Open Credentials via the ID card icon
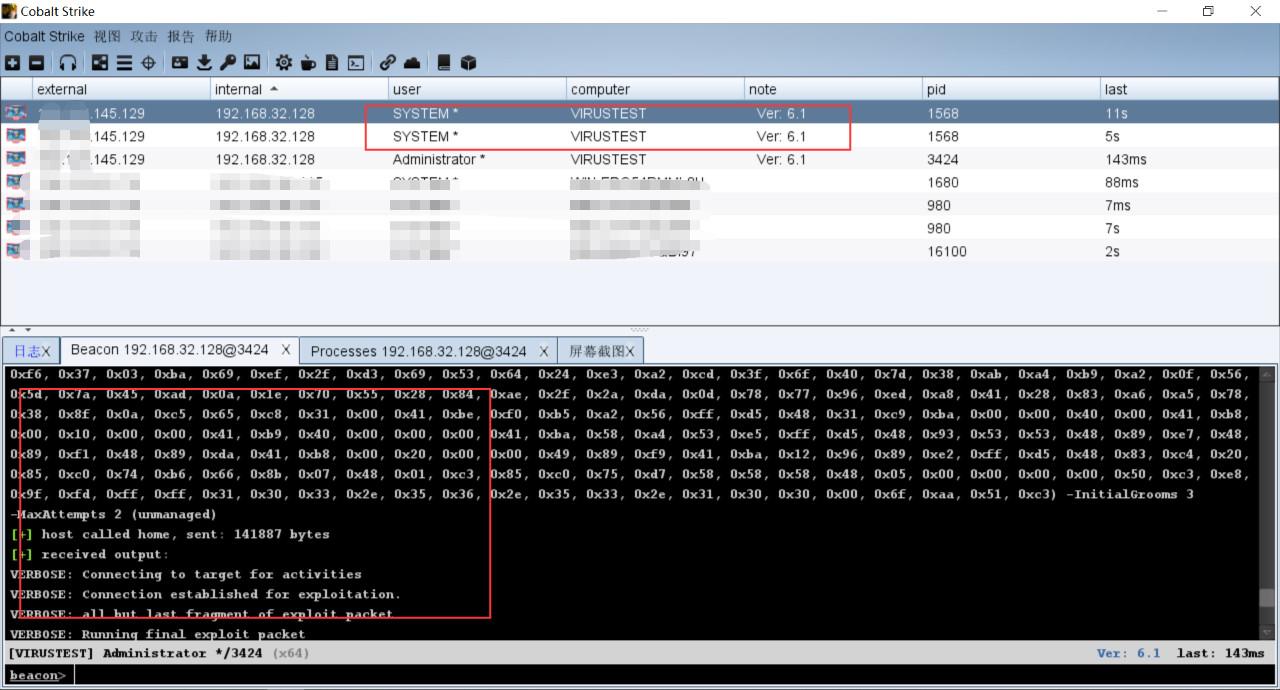The height and width of the screenshot is (690, 1280). [x=180, y=63]
